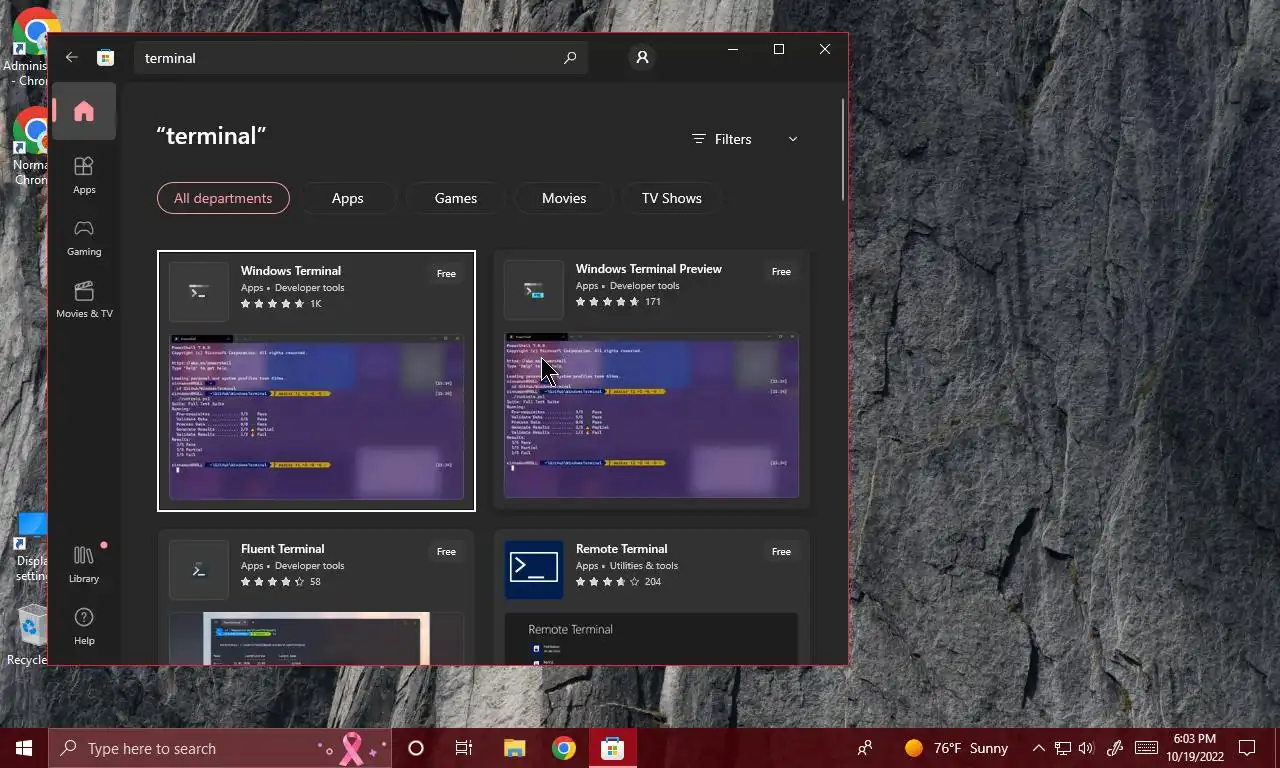Open Movies & TV section in sidebar
The width and height of the screenshot is (1280, 768).
[x=84, y=300]
